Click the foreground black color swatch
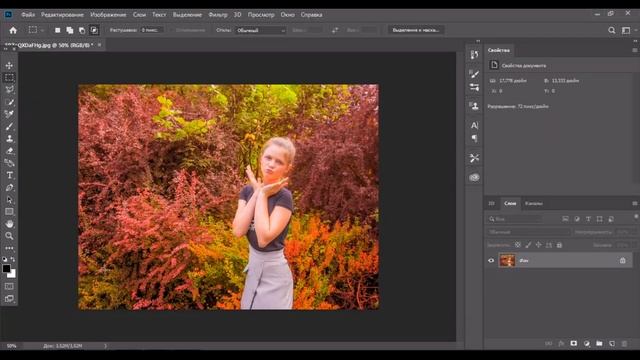The height and width of the screenshot is (360, 640). pos(6,269)
